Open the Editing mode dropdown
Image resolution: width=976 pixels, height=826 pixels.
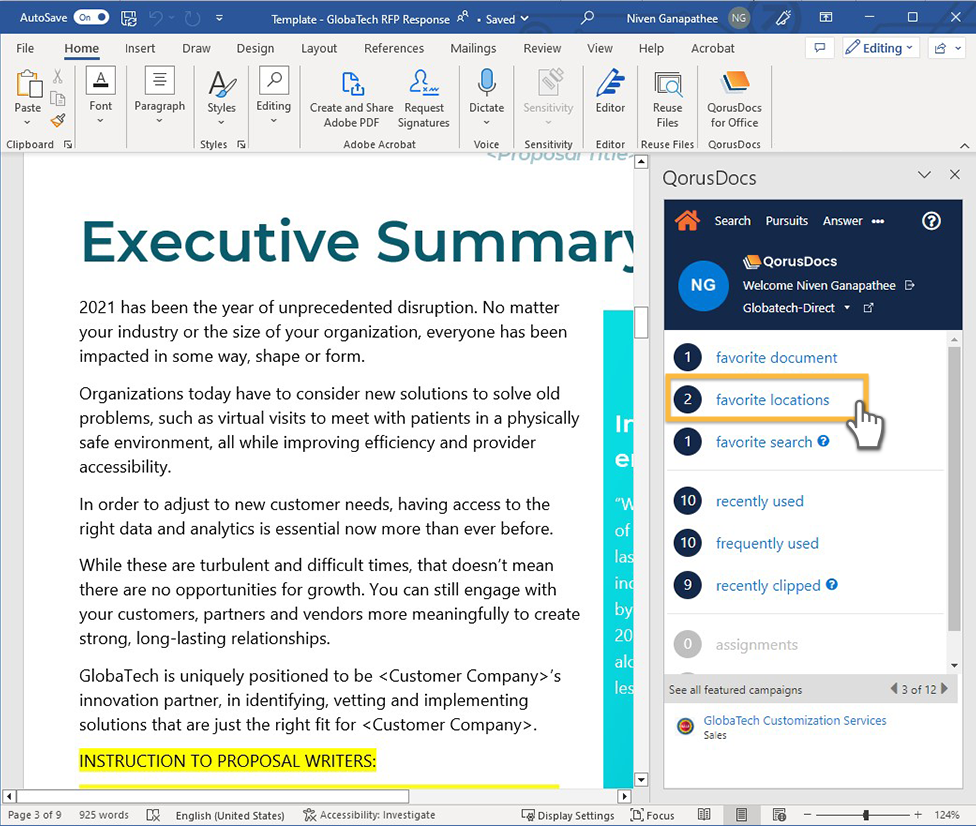tap(881, 48)
